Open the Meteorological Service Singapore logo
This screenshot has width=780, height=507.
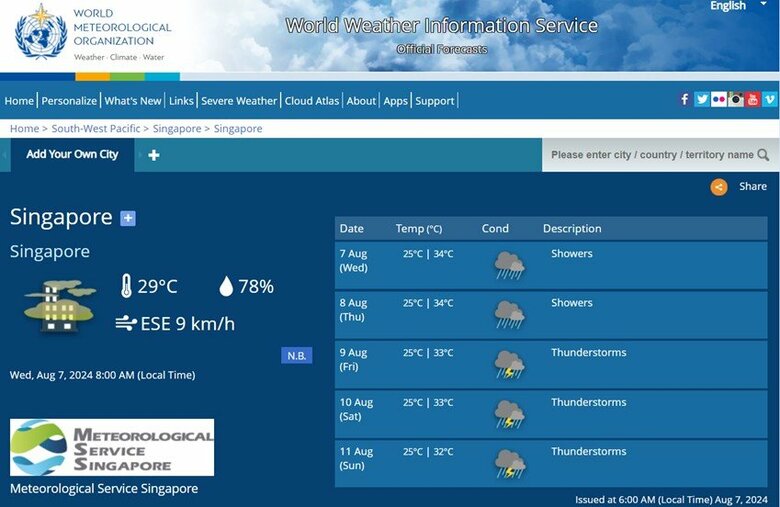click(x=112, y=447)
